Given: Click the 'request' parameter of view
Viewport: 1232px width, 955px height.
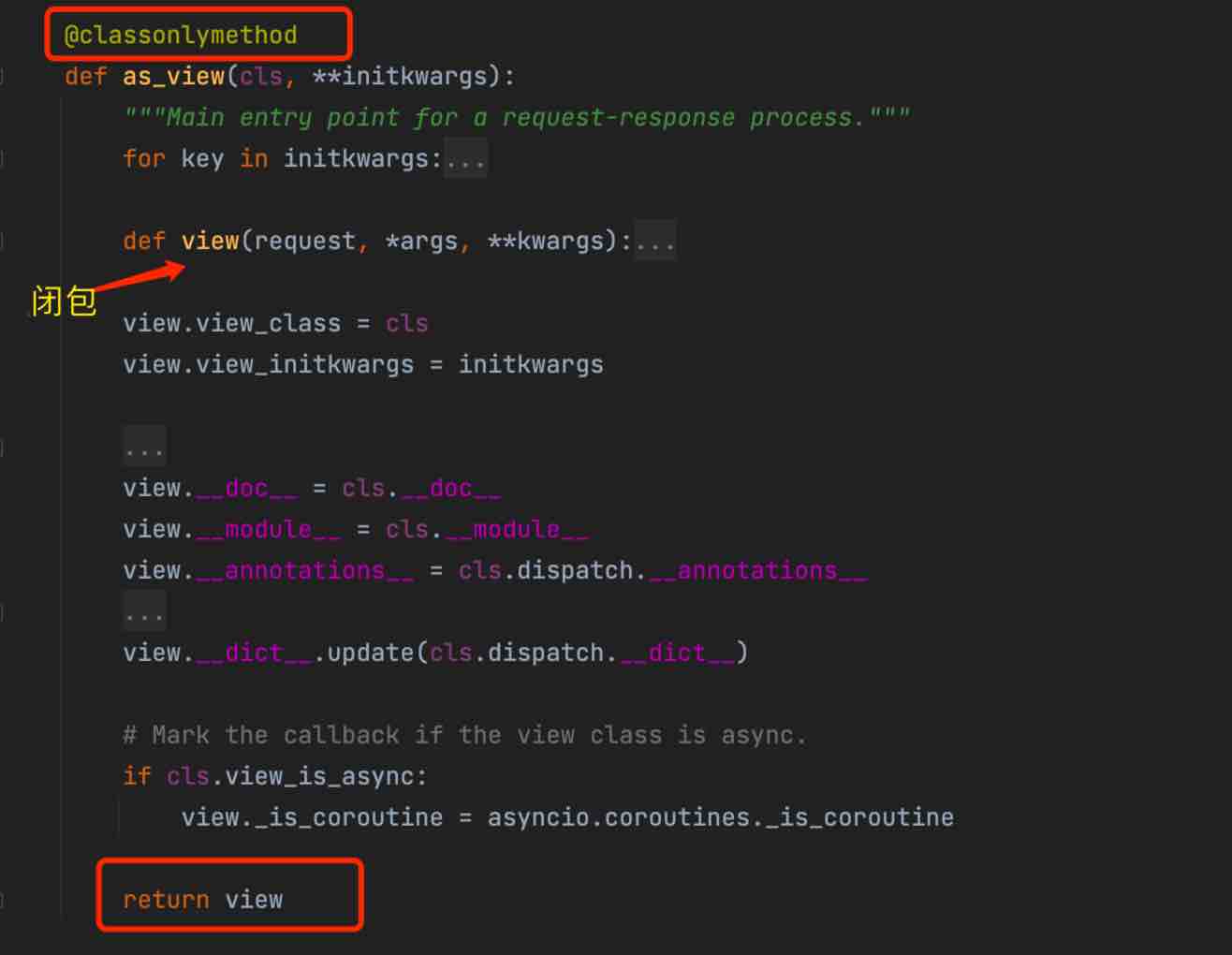Looking at the screenshot, I should 305,242.
